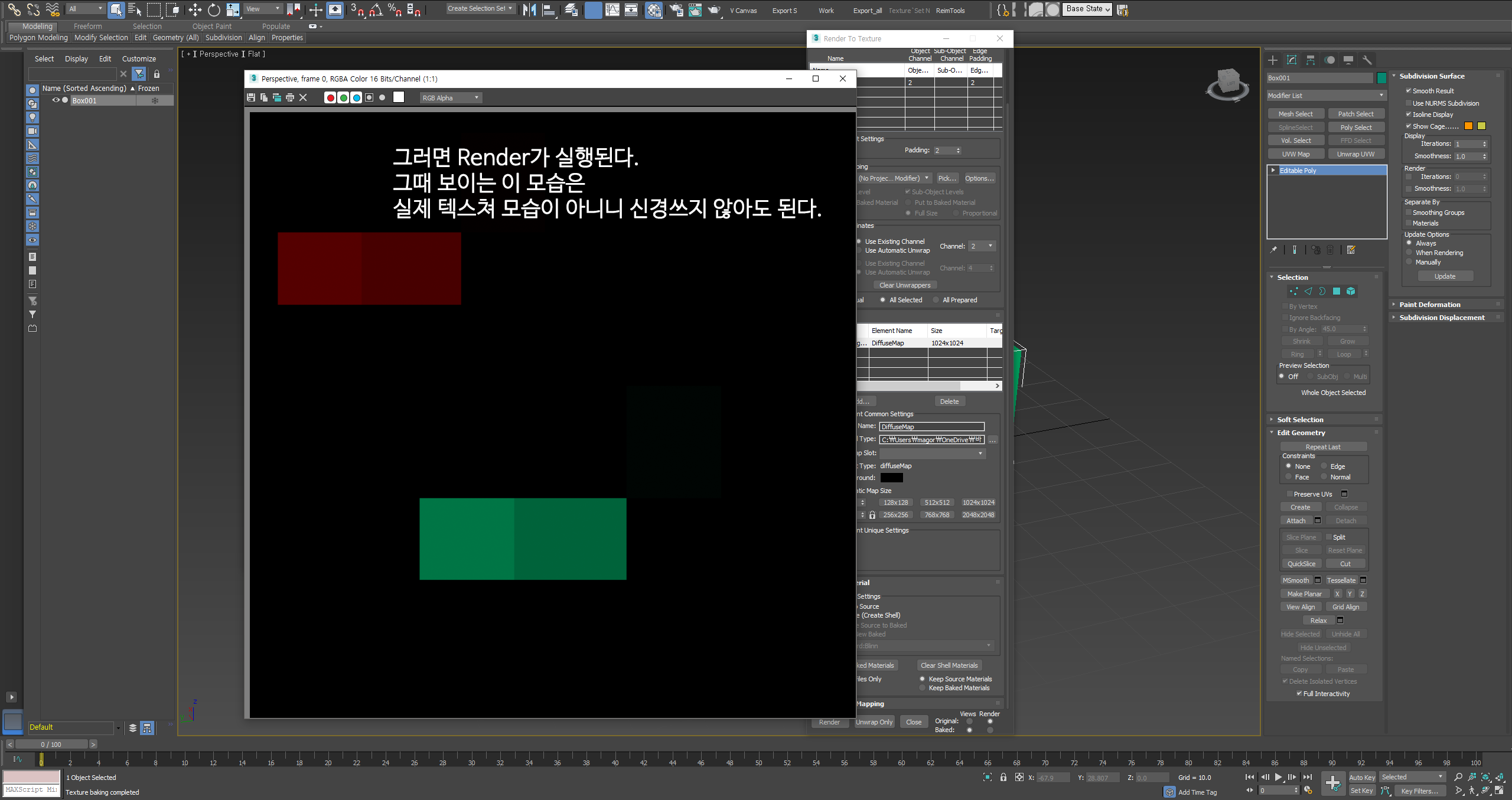The width and height of the screenshot is (1512, 800).
Task: Open the Freeform ribbon tab
Action: (x=87, y=26)
